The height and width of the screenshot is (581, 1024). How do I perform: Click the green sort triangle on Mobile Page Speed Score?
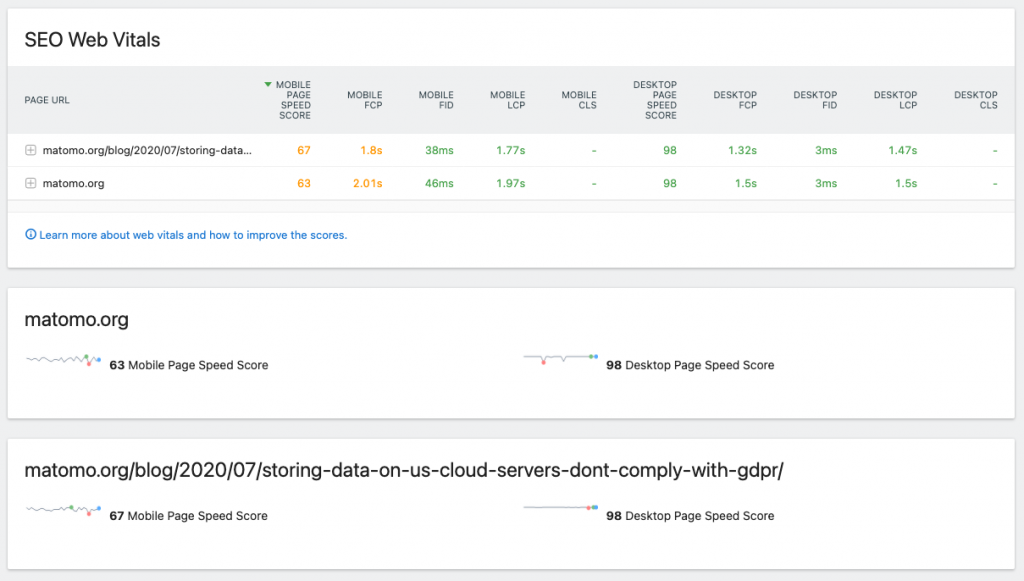coord(267,86)
